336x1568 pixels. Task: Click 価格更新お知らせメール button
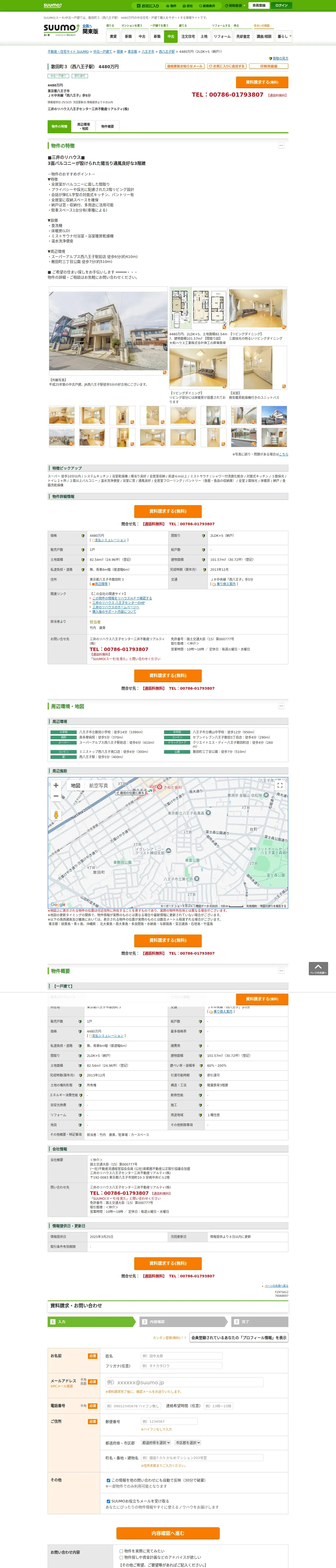pyautogui.click(x=185, y=66)
